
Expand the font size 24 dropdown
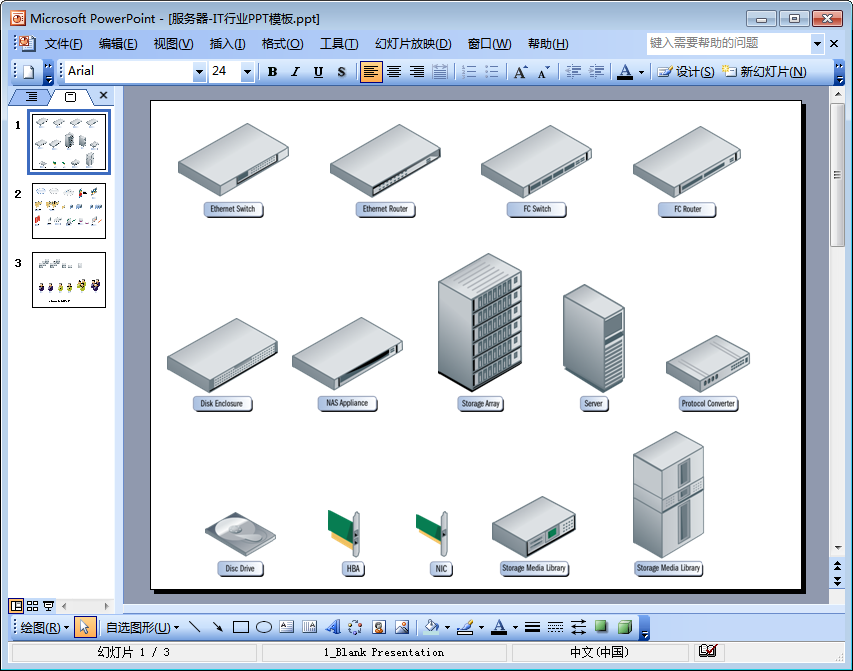(247, 71)
